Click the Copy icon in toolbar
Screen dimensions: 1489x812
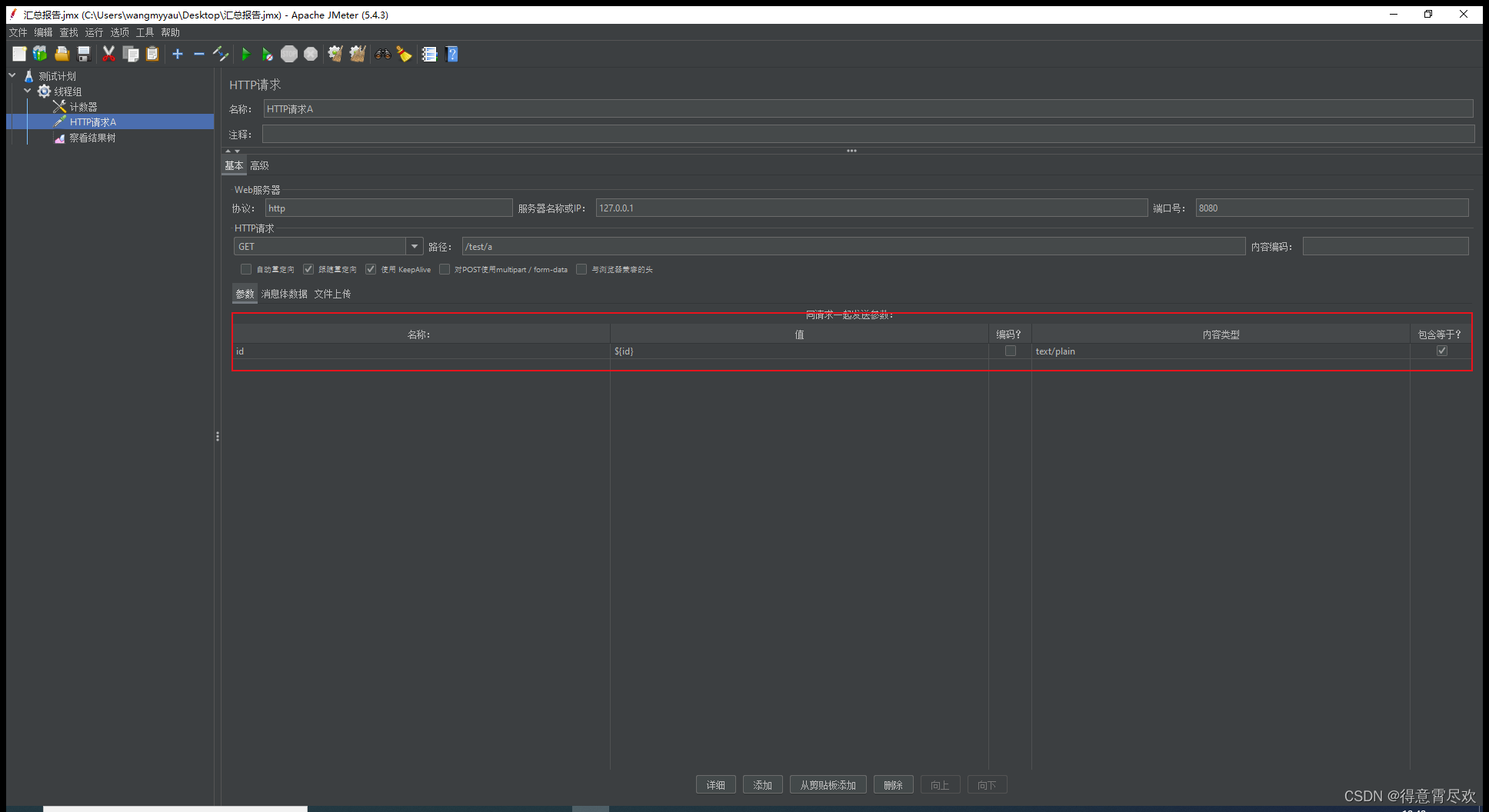click(x=131, y=54)
